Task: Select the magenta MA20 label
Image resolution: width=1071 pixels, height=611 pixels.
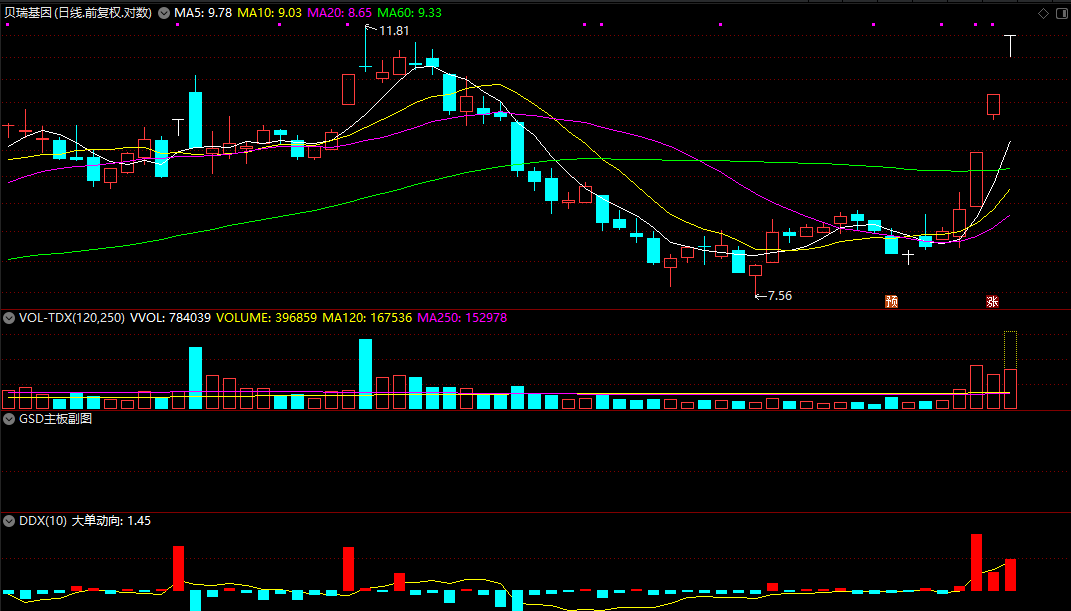Action: [x=338, y=13]
